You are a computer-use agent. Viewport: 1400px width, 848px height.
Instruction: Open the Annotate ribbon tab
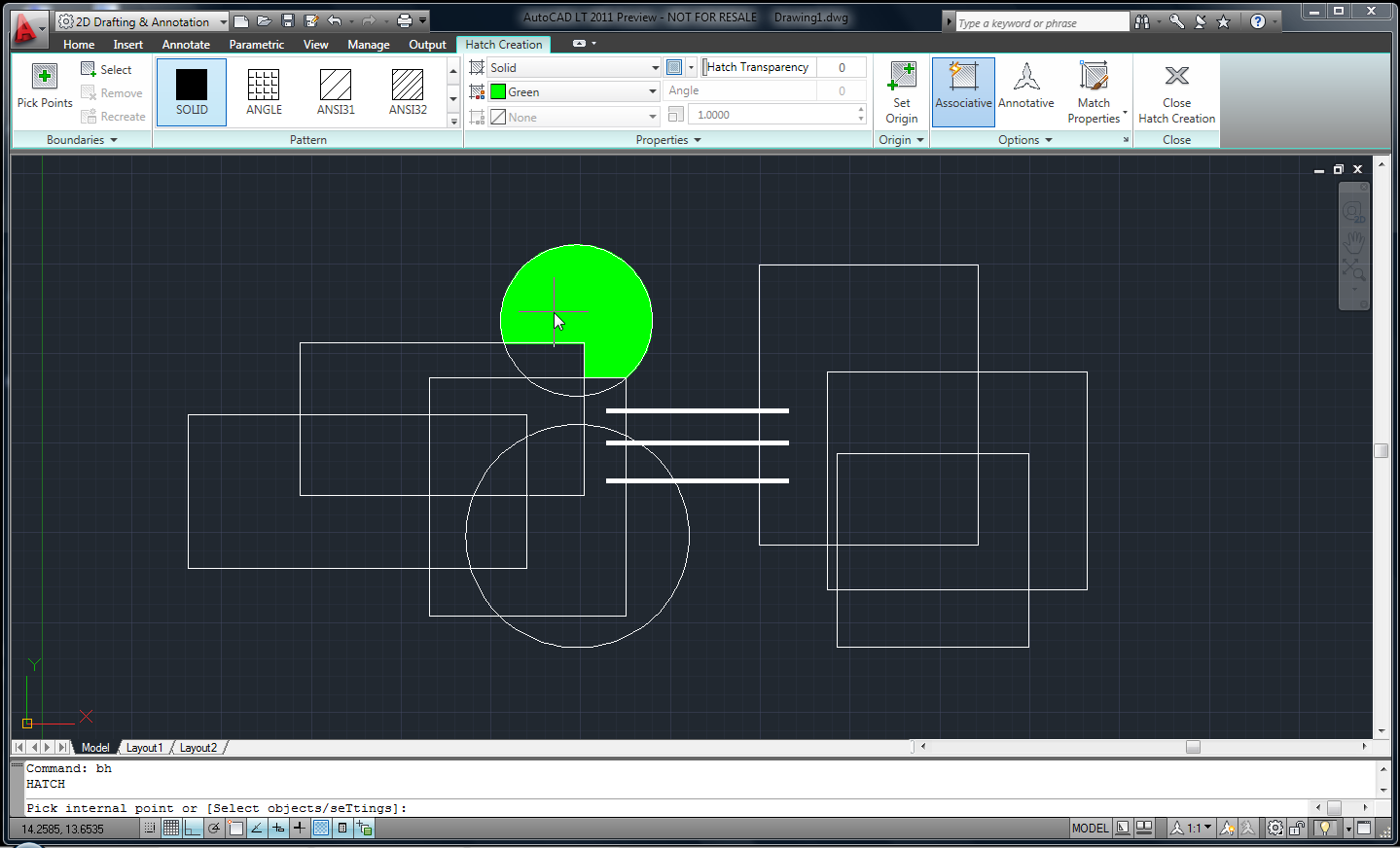click(x=186, y=45)
